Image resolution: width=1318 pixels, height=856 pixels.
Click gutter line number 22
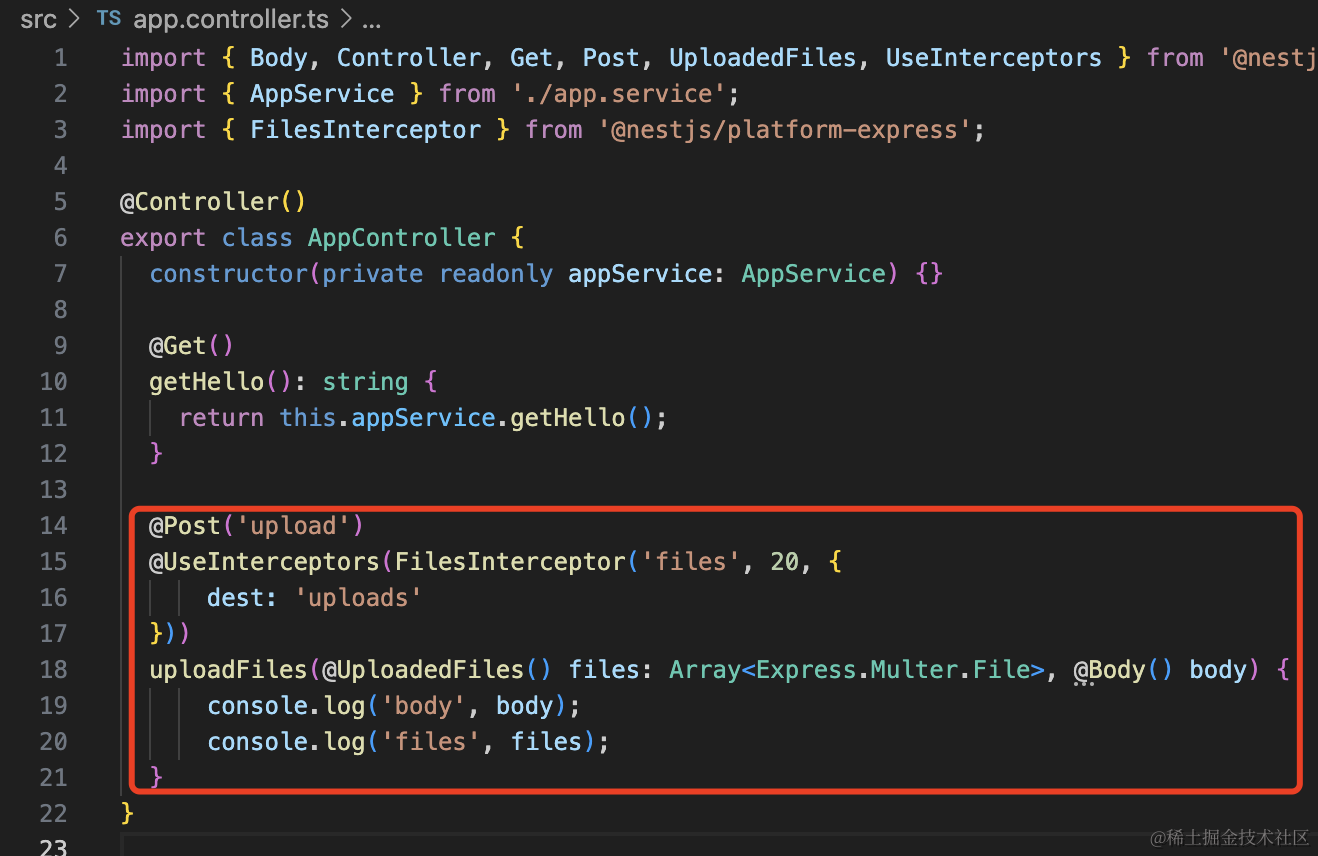(54, 814)
